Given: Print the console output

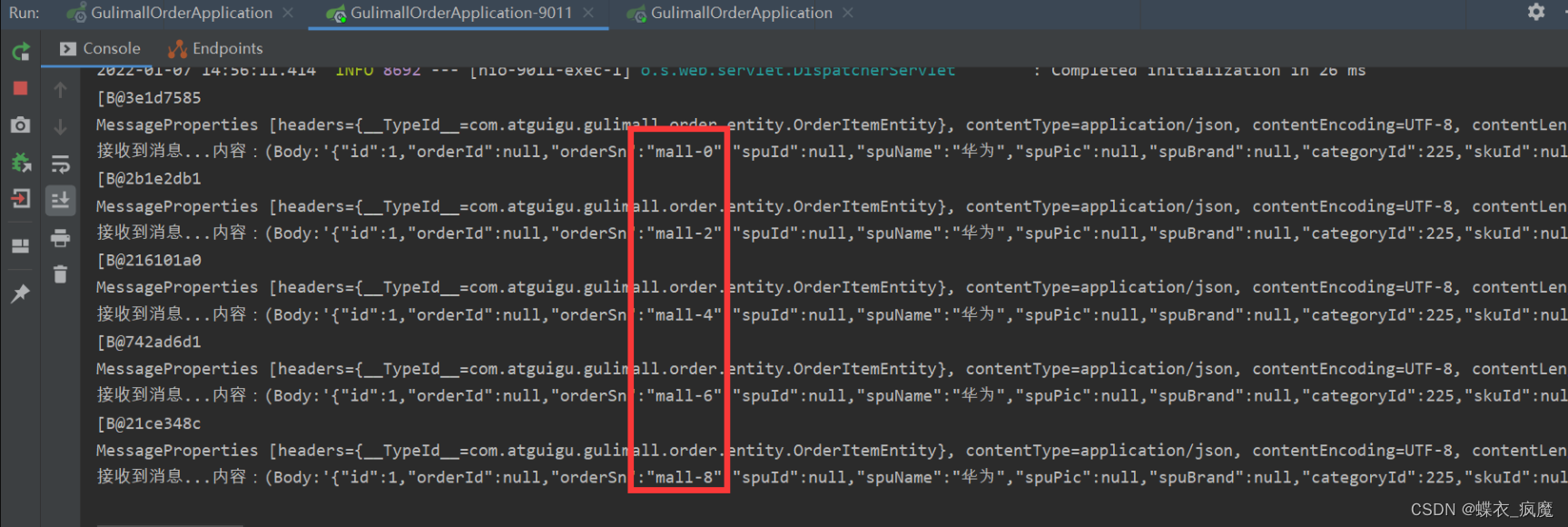Looking at the screenshot, I should point(60,238).
